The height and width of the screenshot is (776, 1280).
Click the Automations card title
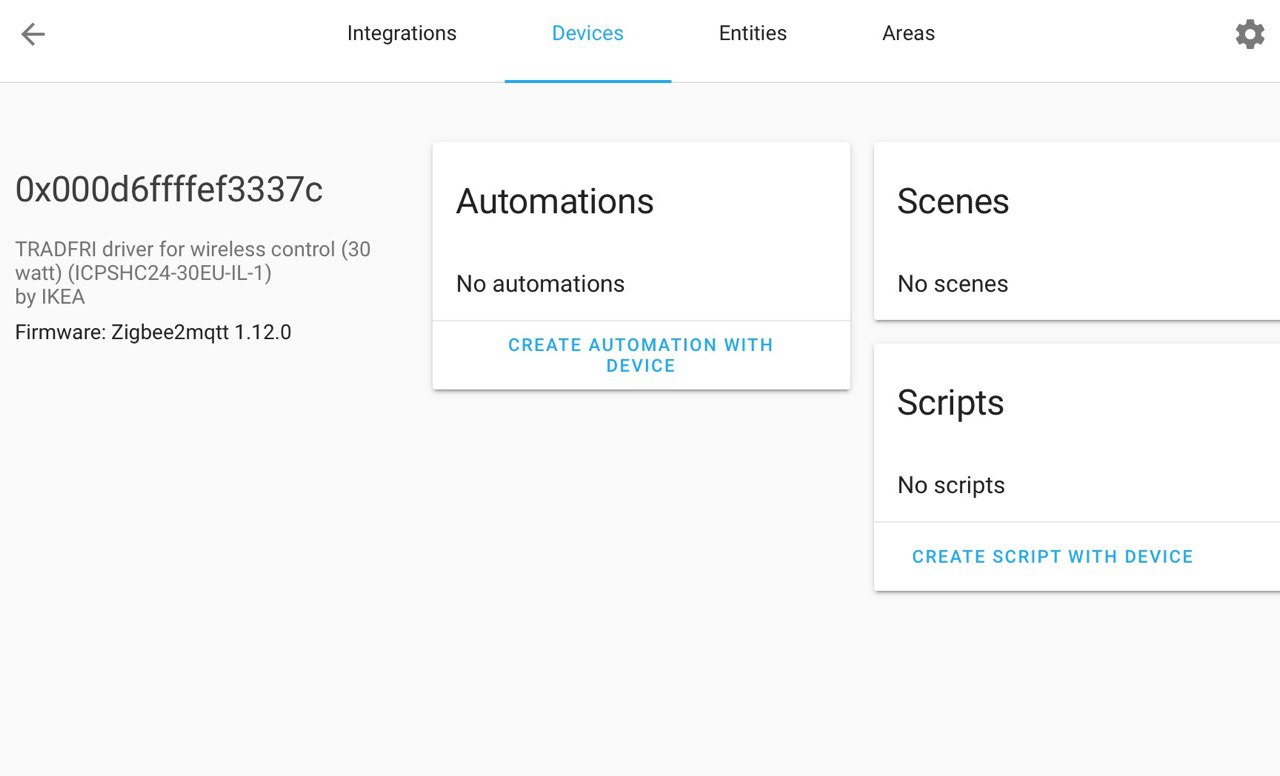(x=554, y=202)
